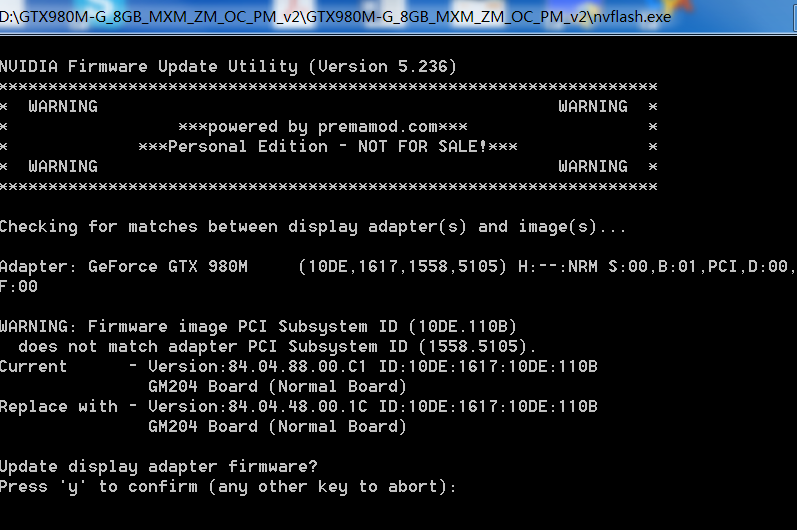
Task: Select the 'NVIDIA Firmware Update Utility (Version 5.236)' line
Action: click(x=228, y=67)
